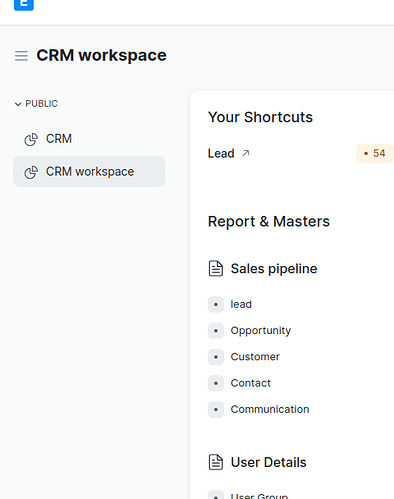Click the Sales pipeline card title

coord(274,269)
